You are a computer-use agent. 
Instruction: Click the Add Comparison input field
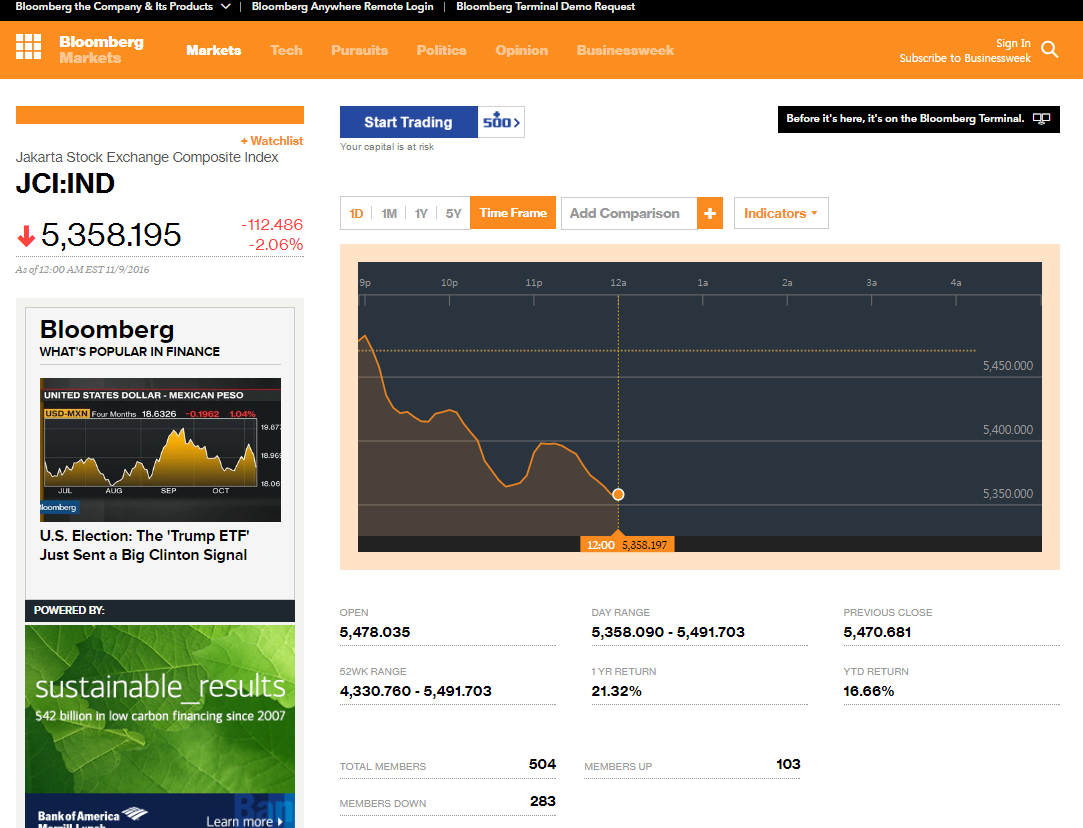coord(629,213)
